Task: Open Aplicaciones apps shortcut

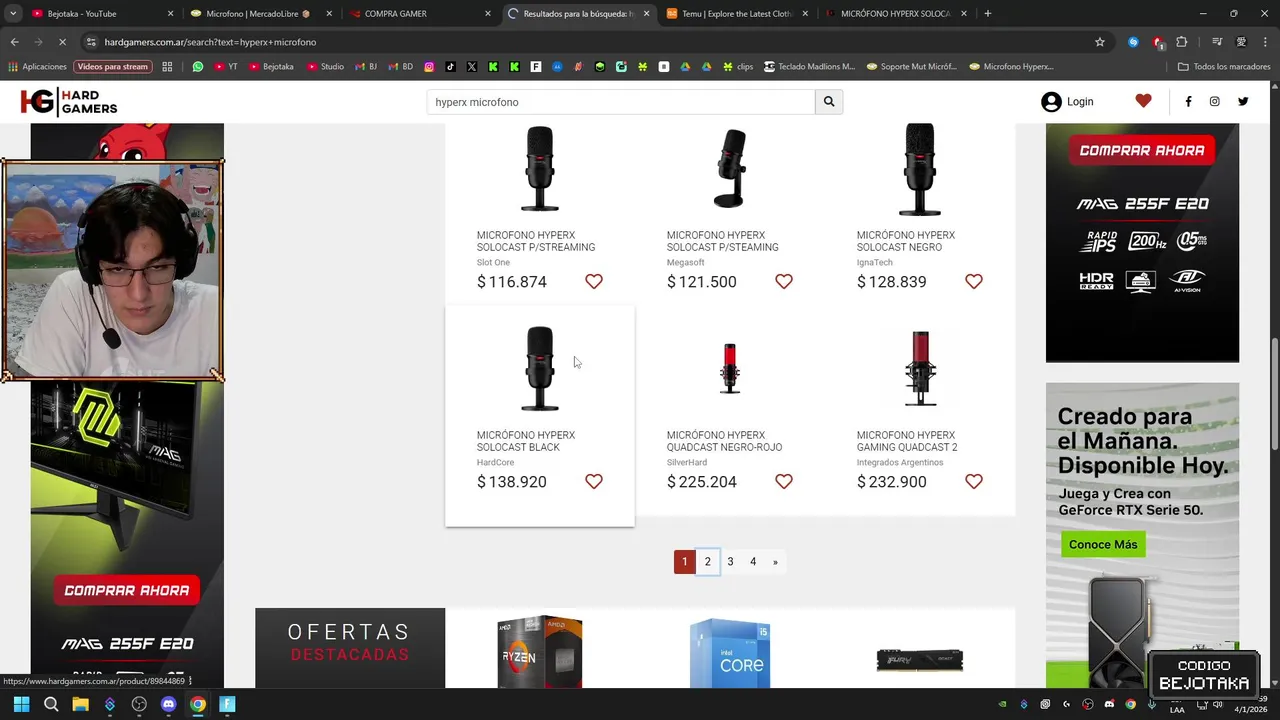Action: [x=38, y=67]
